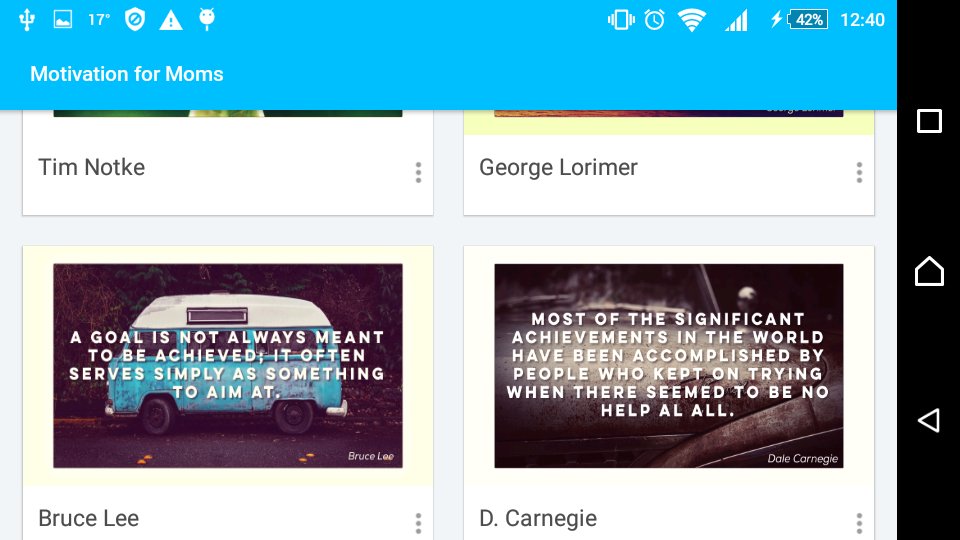
Task: Tap the alarm clock status icon
Action: click(654, 20)
